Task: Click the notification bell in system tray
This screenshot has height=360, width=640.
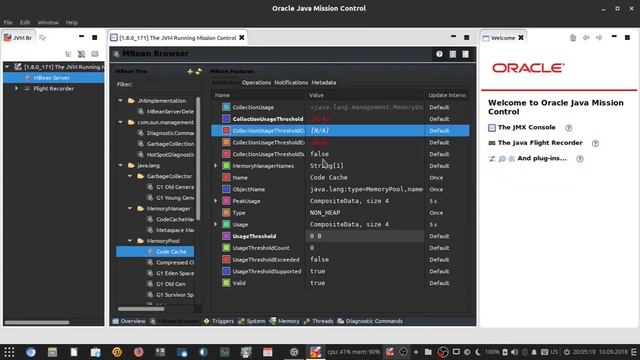Action: [x=534, y=352]
